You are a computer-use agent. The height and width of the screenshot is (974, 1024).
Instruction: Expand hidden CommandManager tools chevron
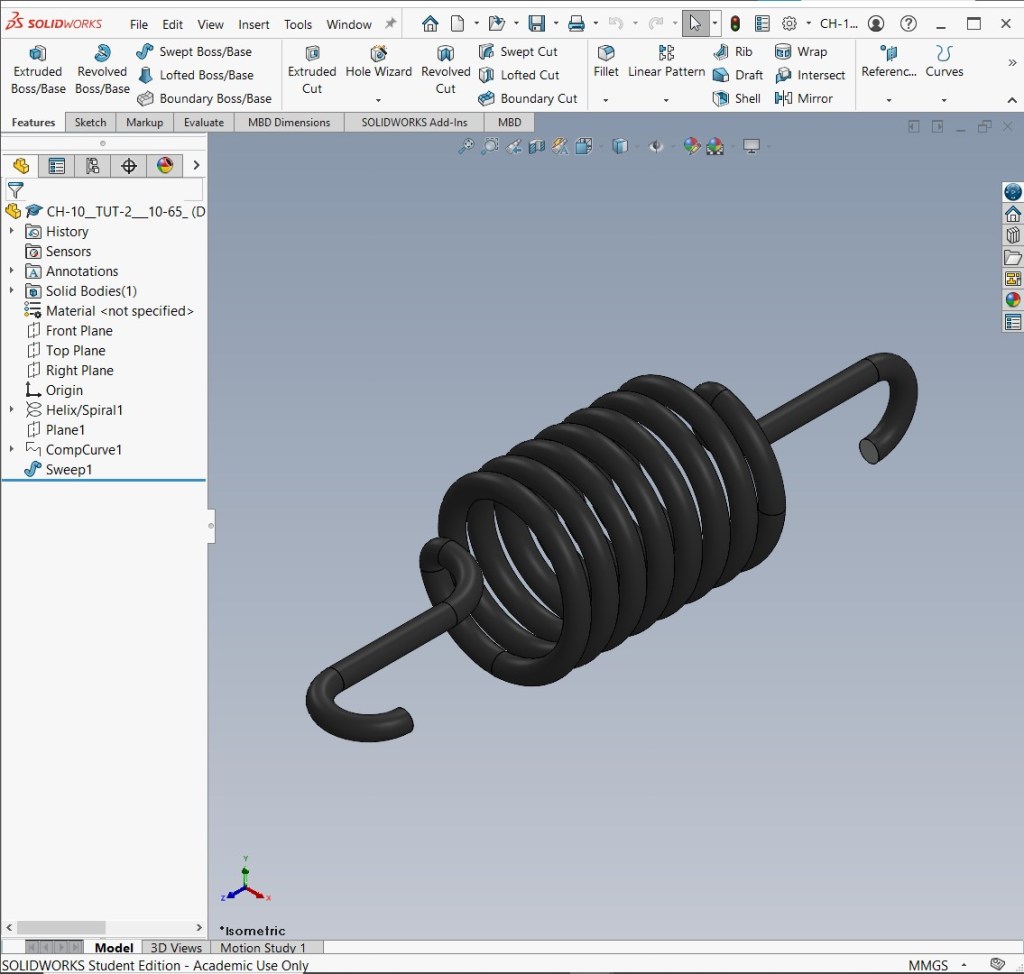click(1012, 63)
